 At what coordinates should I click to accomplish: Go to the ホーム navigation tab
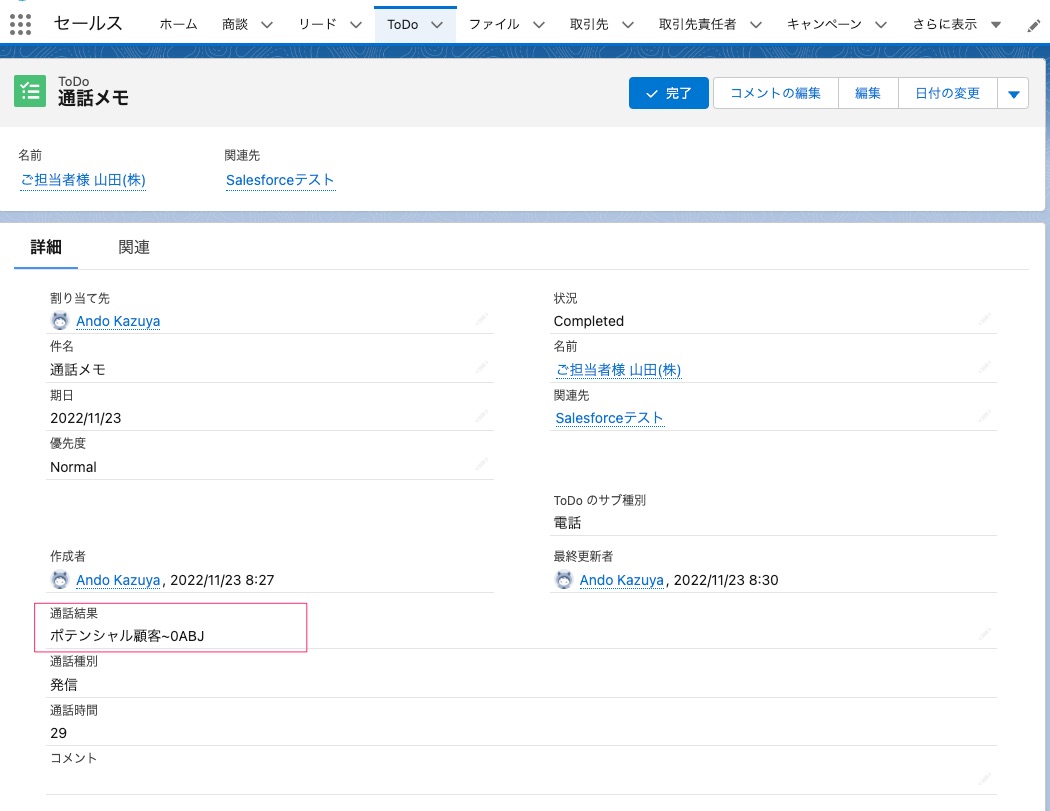click(178, 25)
